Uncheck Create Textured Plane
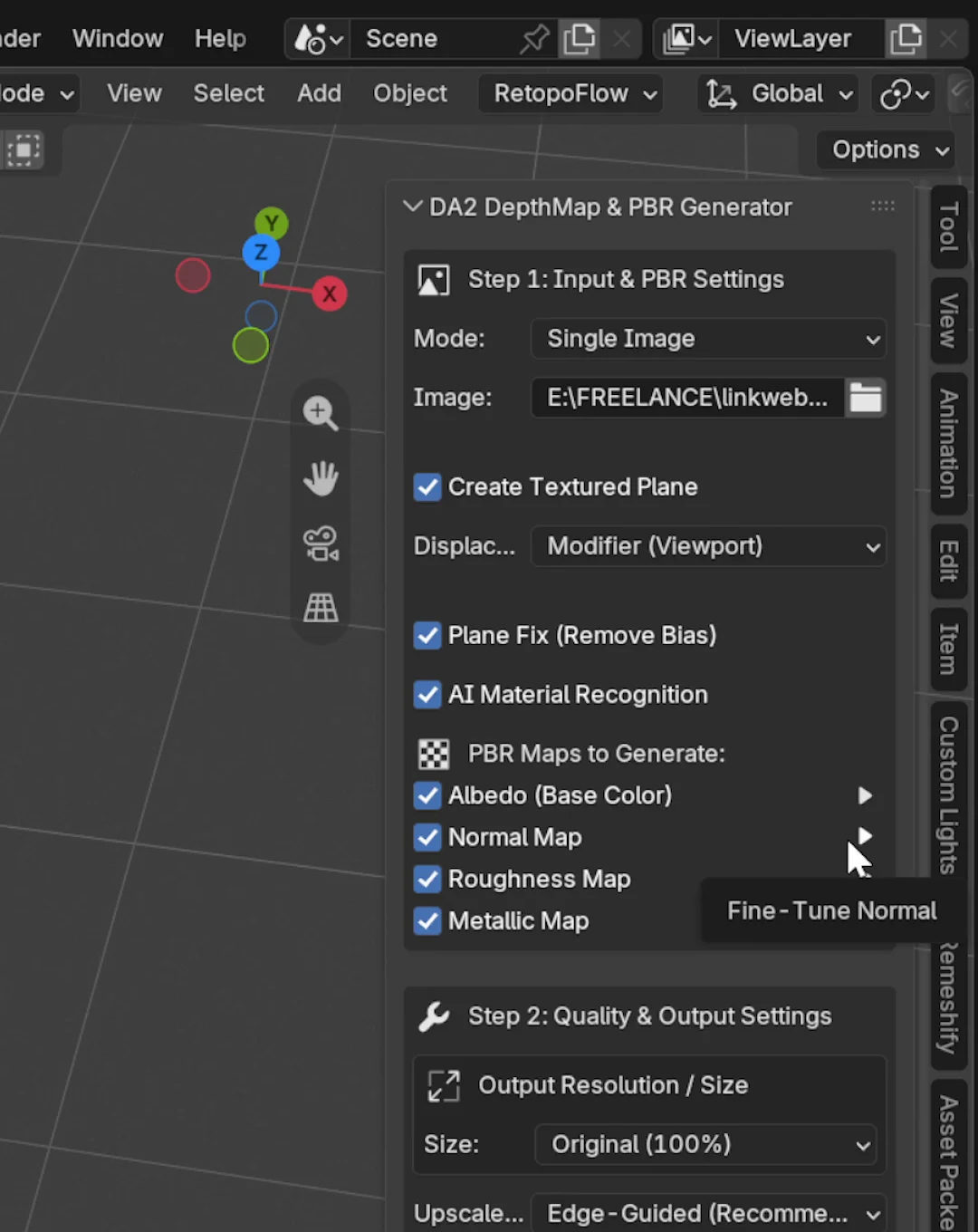 pyautogui.click(x=427, y=487)
